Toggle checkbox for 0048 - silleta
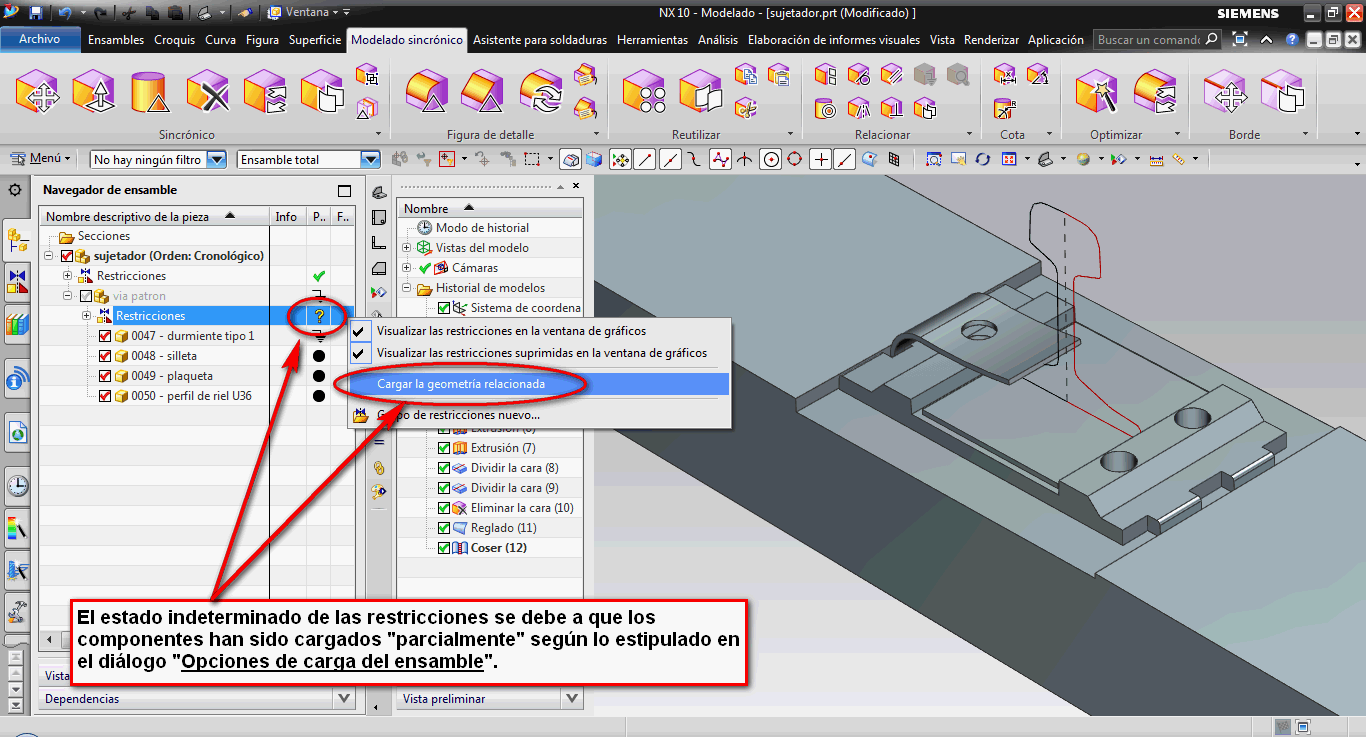 tap(105, 356)
